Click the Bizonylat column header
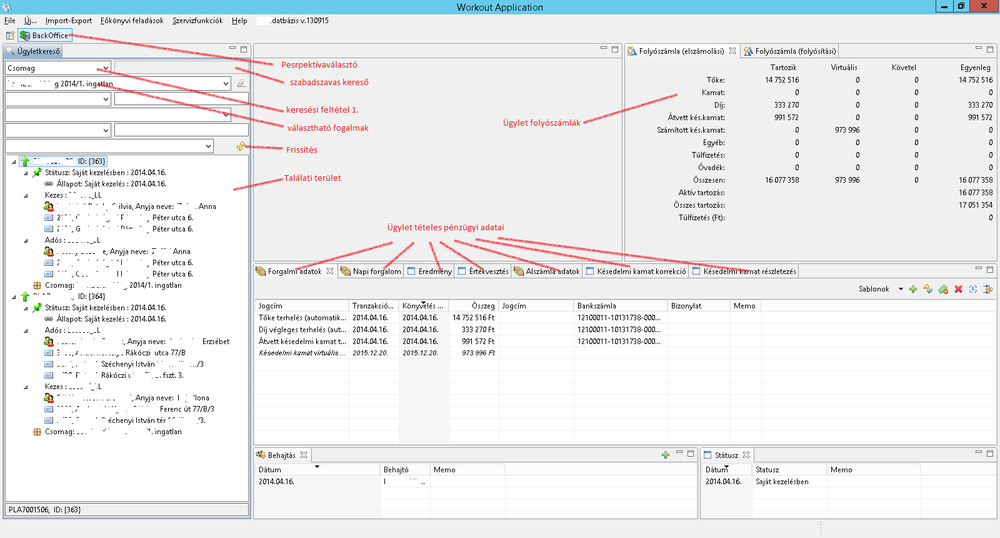Screen dimensions: 1000x538 (698, 306)
